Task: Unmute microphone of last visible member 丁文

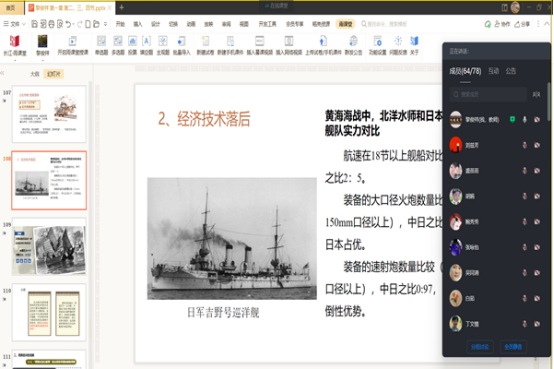Action: point(525,324)
